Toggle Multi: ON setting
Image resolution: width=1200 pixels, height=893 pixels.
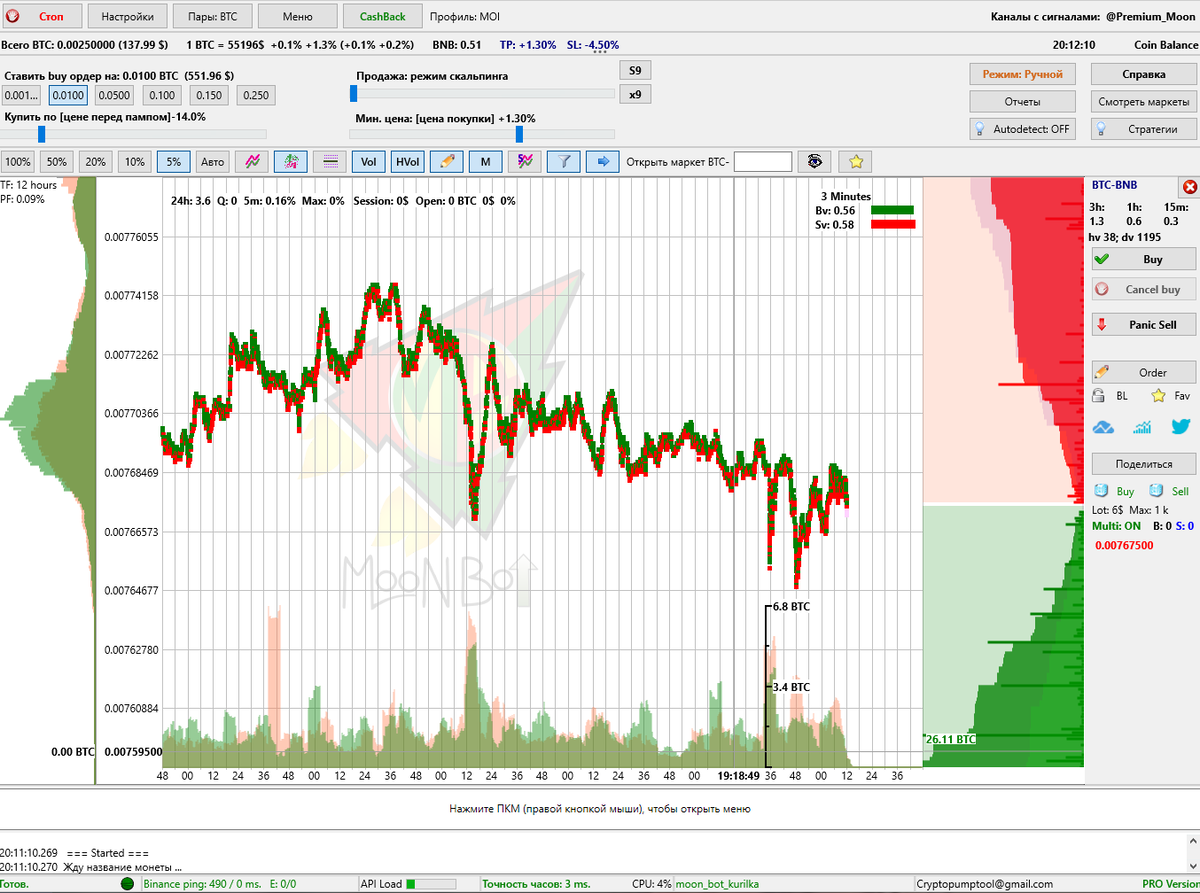tap(1117, 525)
